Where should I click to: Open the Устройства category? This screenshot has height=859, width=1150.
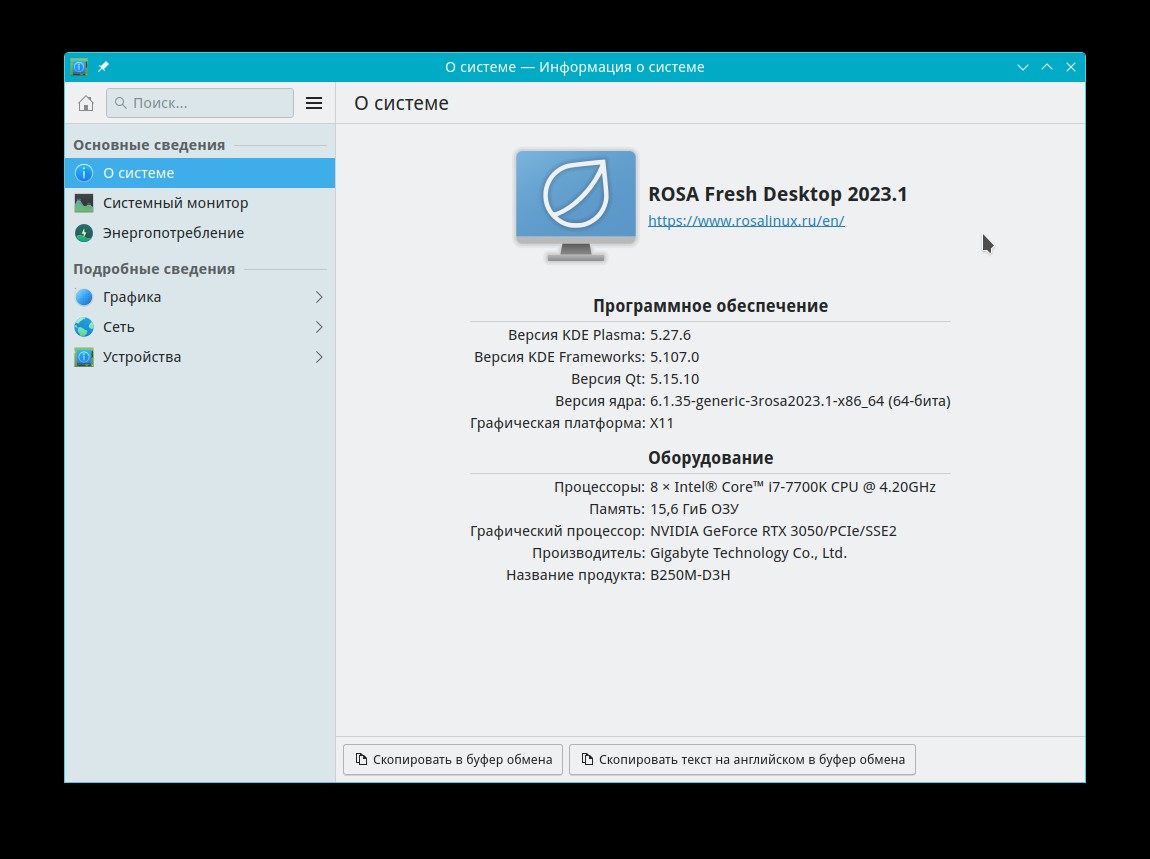tap(199, 357)
